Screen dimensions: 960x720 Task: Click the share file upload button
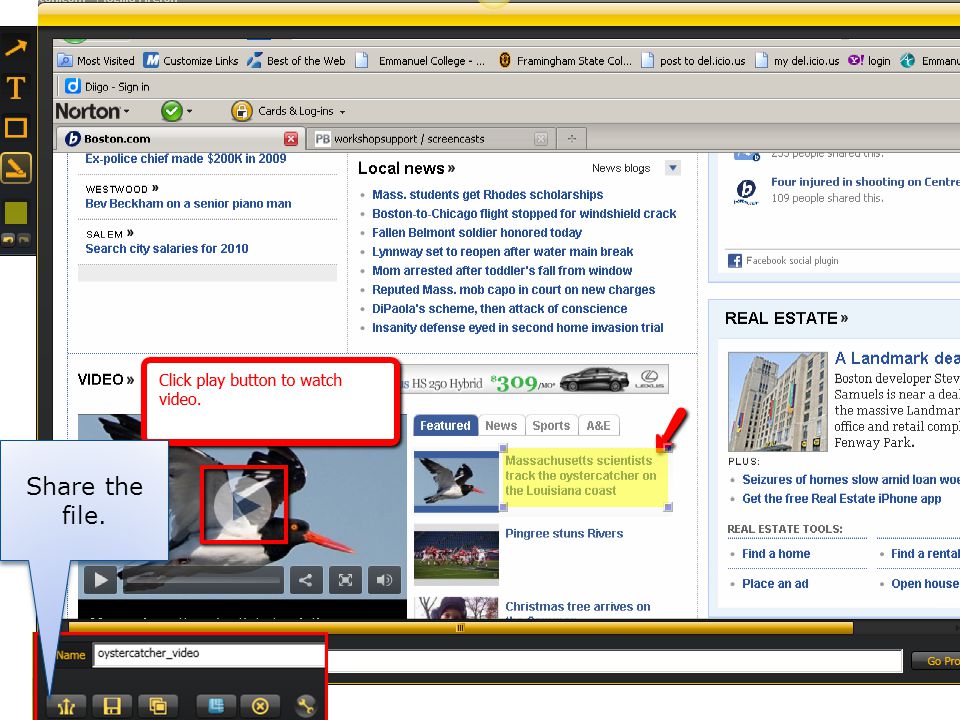[x=66, y=706]
